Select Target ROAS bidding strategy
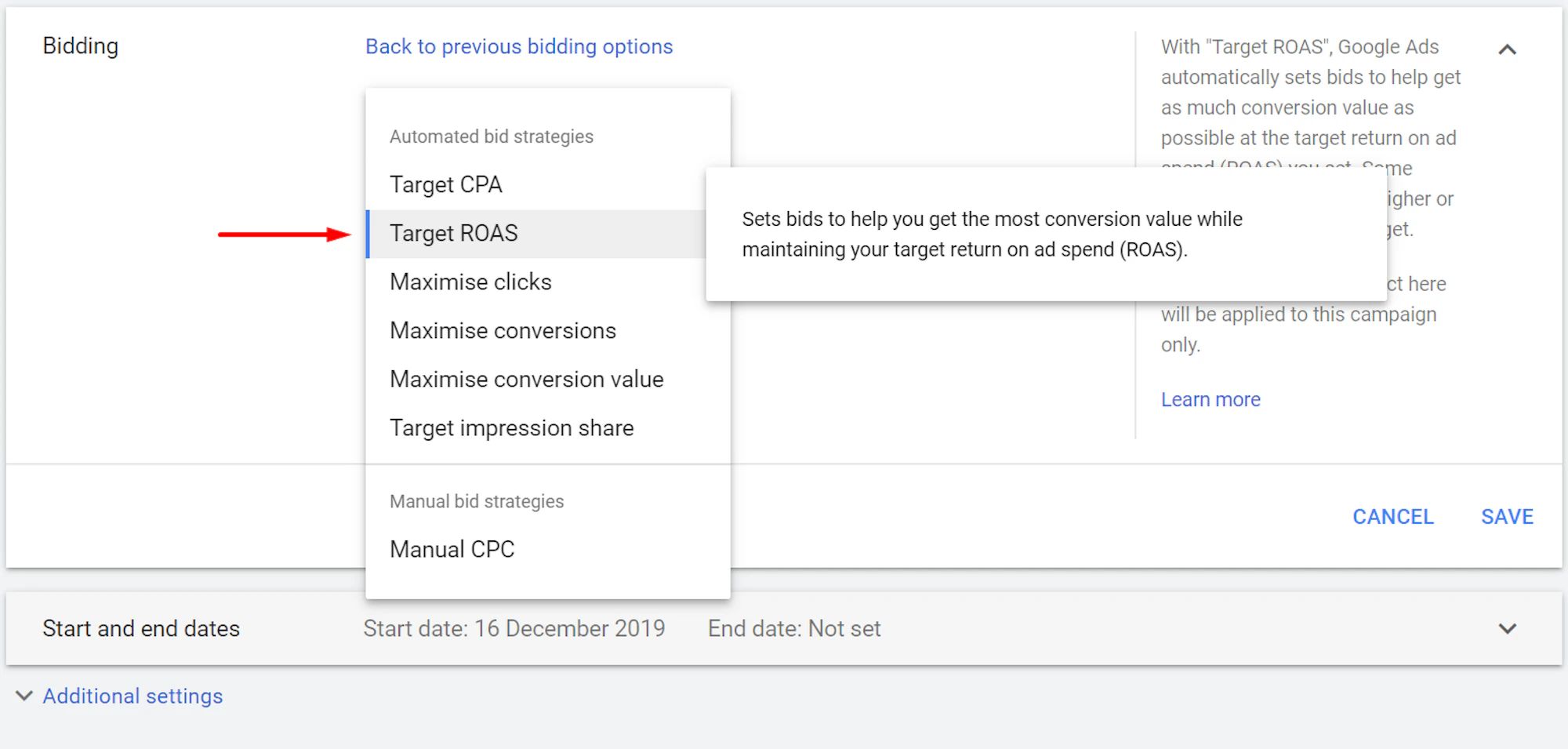The width and height of the screenshot is (1568, 749). point(453,233)
